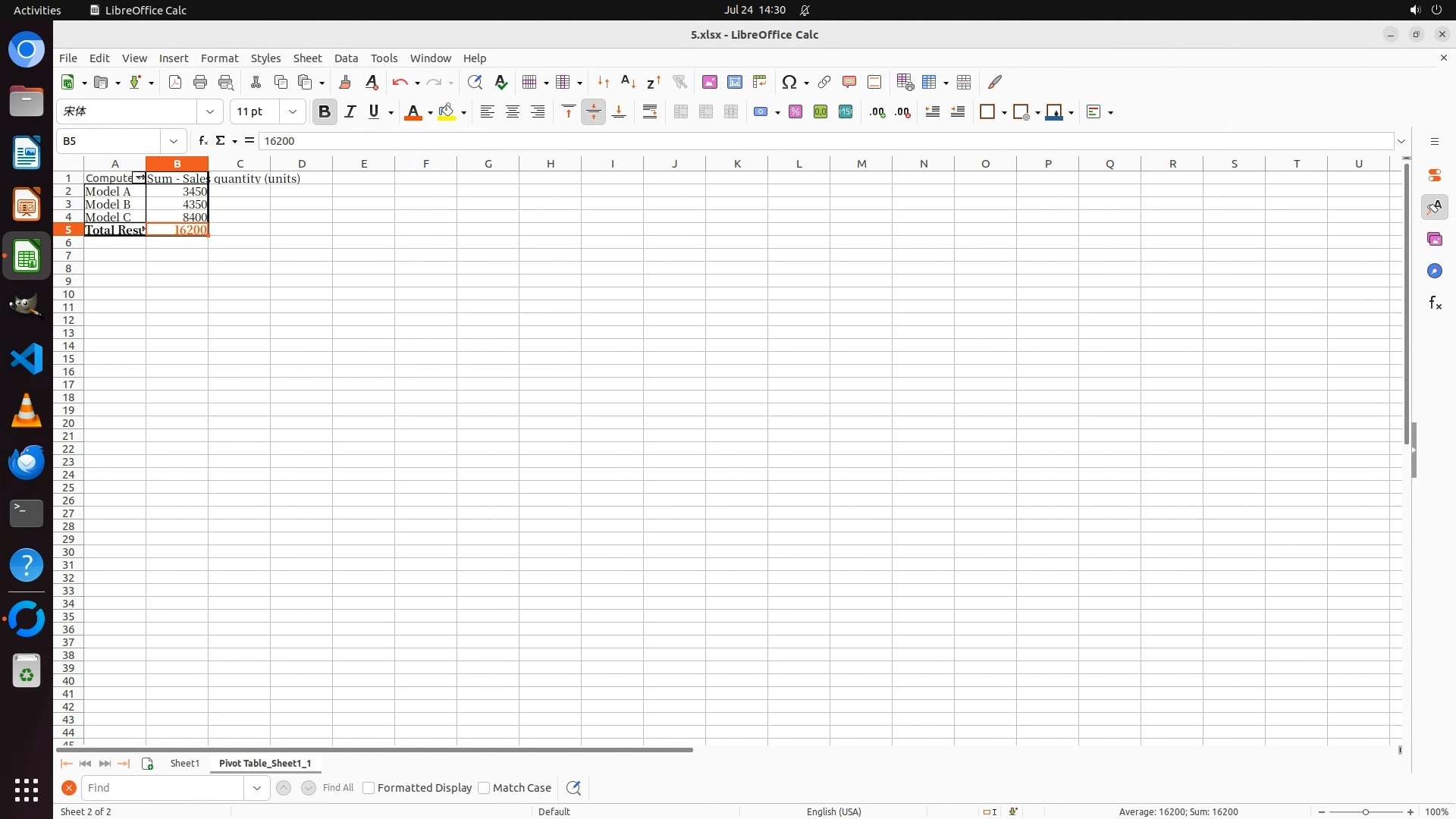Apply the yellow background highlight color

click(447, 112)
